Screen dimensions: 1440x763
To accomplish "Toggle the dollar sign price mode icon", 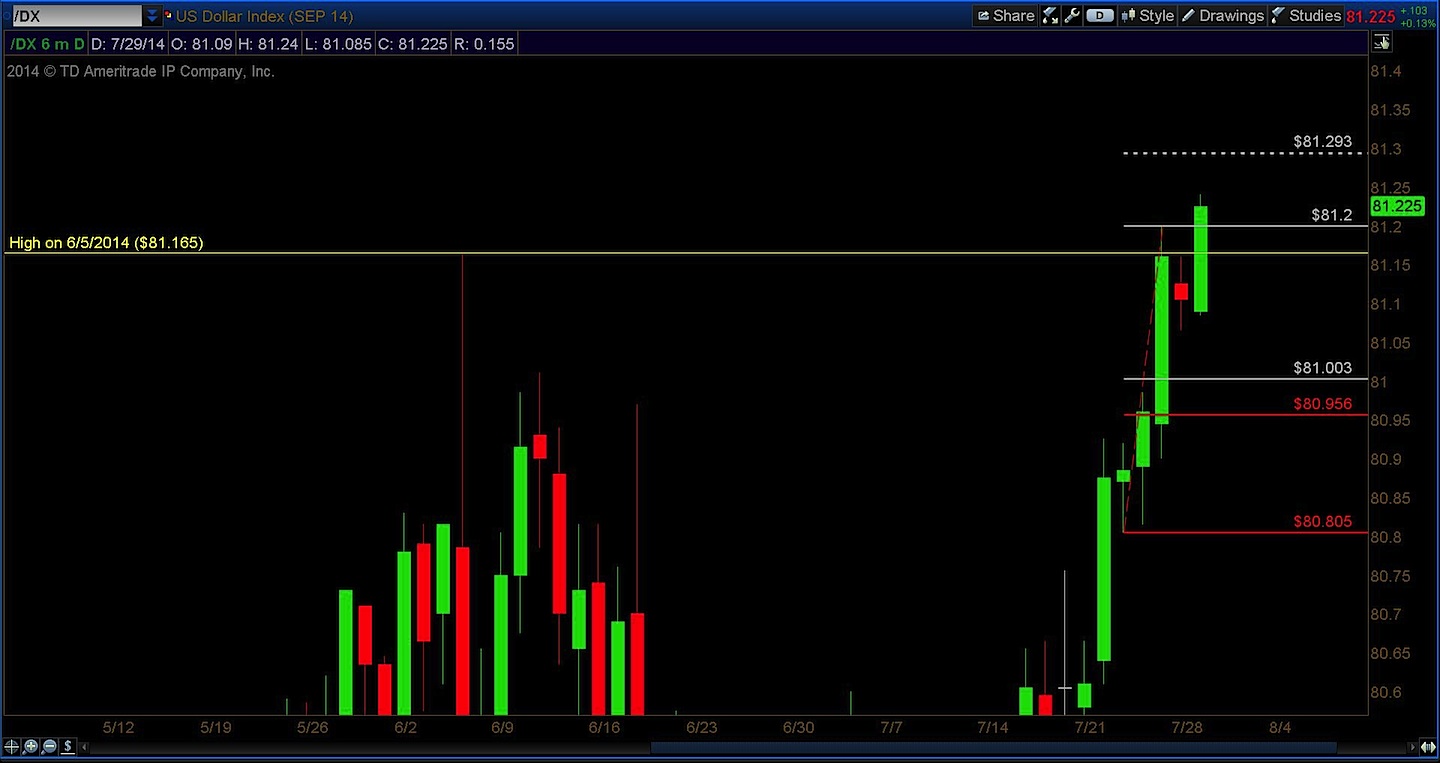I will 68,746.
